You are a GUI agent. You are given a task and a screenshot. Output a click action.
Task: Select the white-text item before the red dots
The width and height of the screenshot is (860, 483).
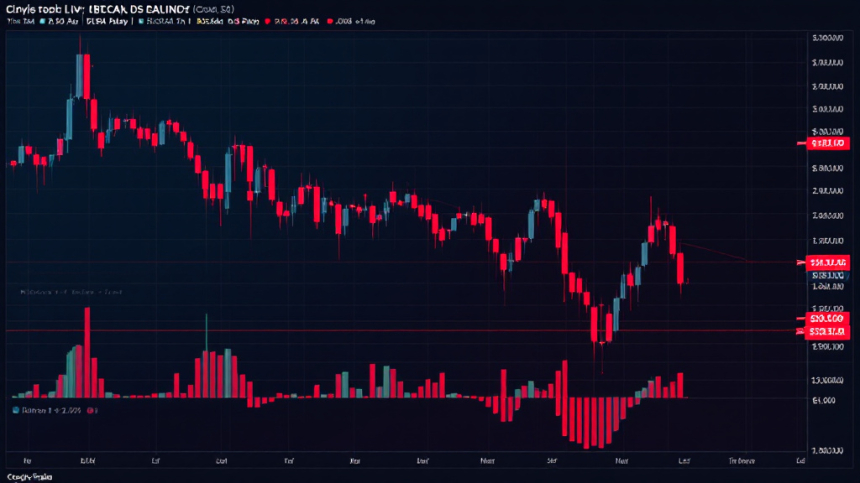pos(243,21)
